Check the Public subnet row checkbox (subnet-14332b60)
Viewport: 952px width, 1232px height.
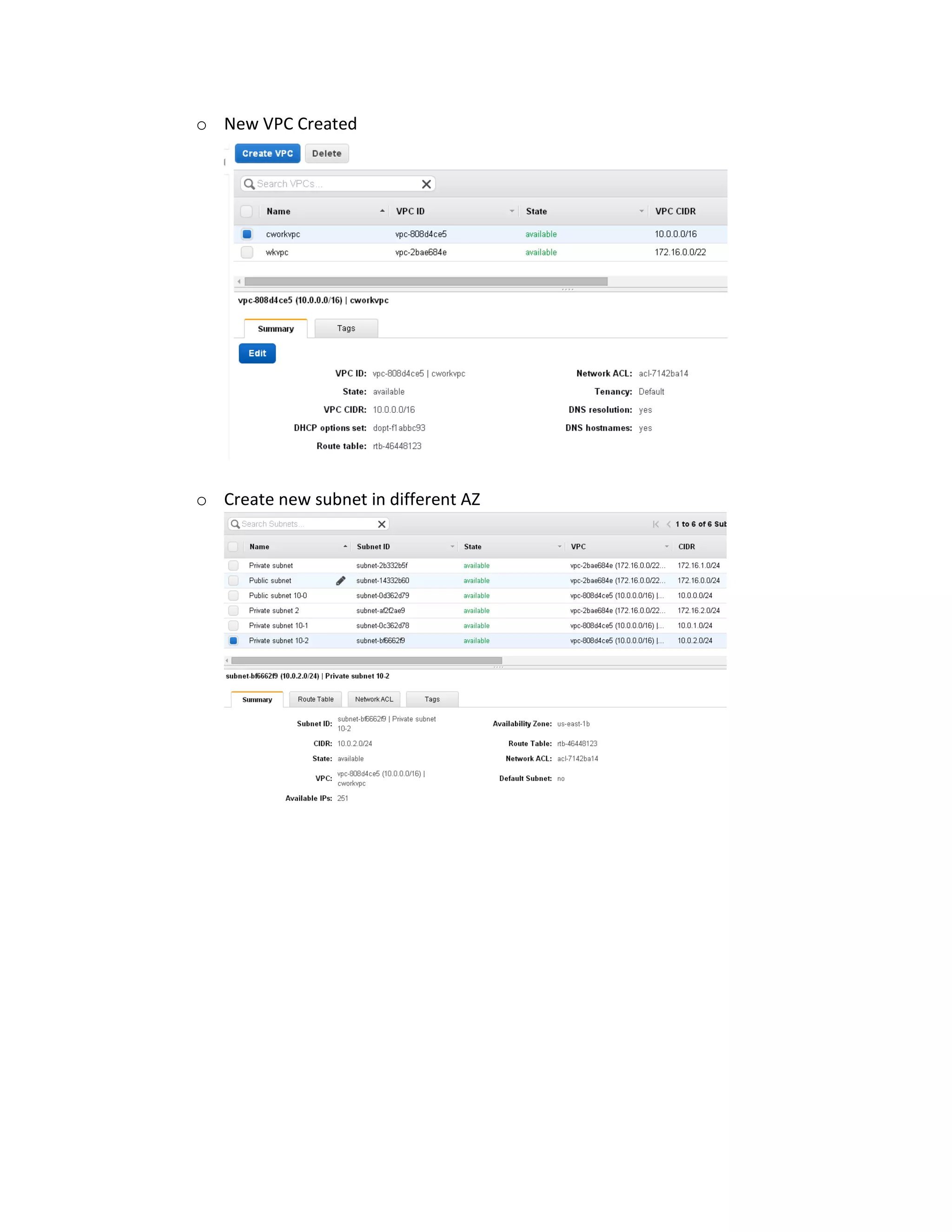pyautogui.click(x=233, y=581)
